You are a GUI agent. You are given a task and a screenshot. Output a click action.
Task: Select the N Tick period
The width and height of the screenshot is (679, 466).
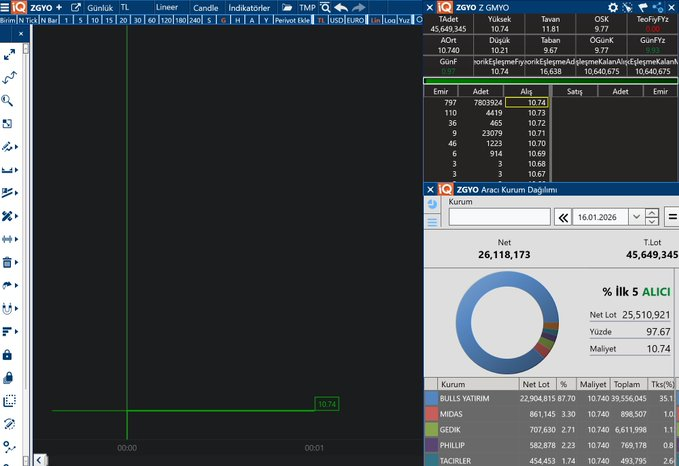pyautogui.click(x=28, y=20)
